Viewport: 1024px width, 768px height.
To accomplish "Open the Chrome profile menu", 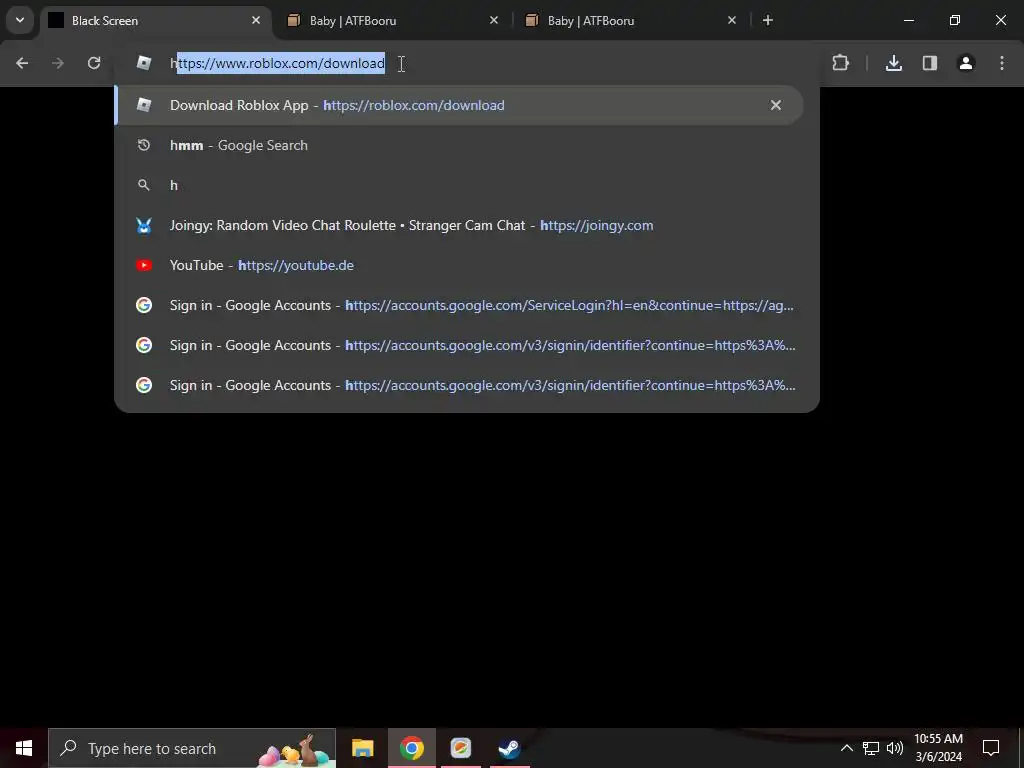I will point(966,63).
